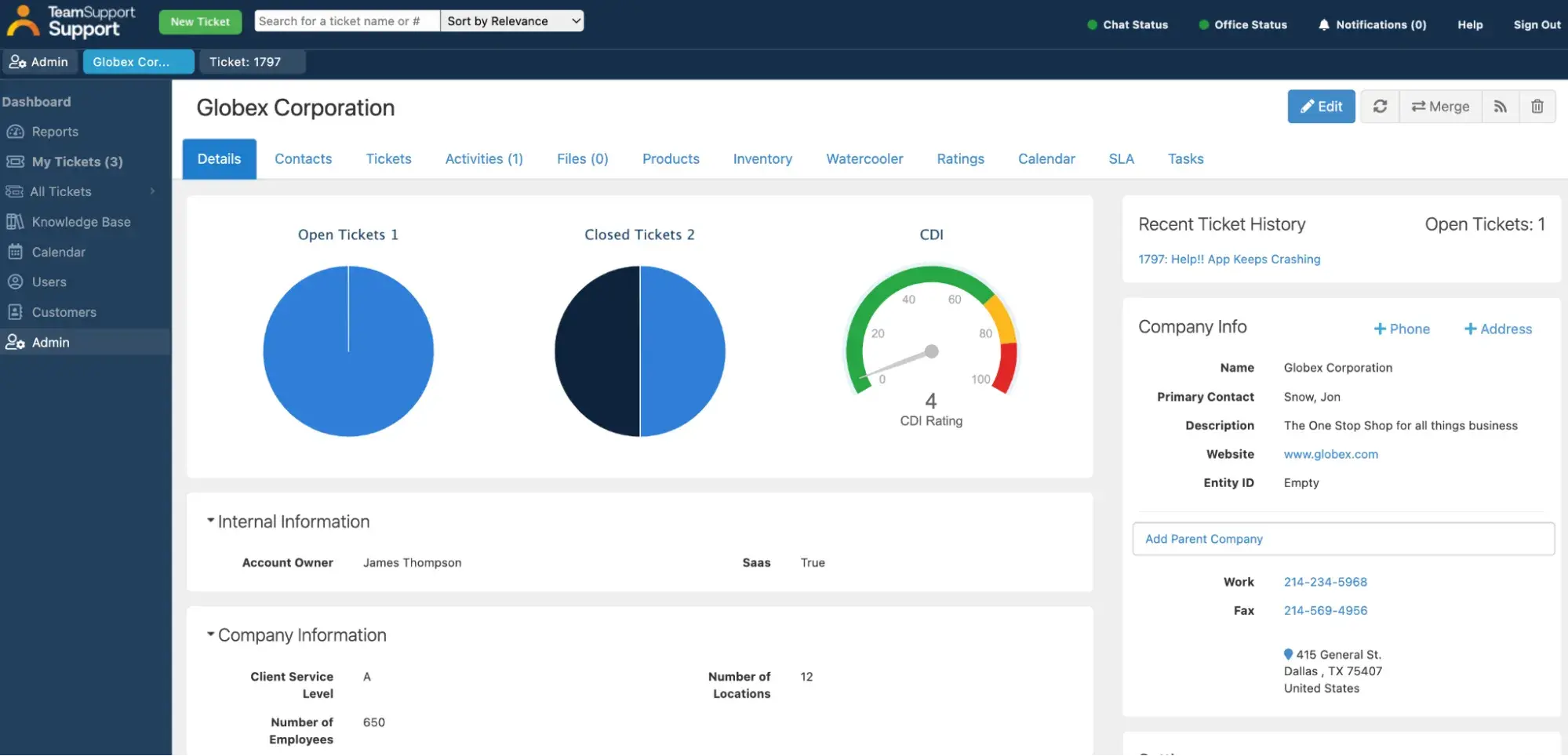
Task: Click the Account Owner value James Thompson
Action: point(412,563)
